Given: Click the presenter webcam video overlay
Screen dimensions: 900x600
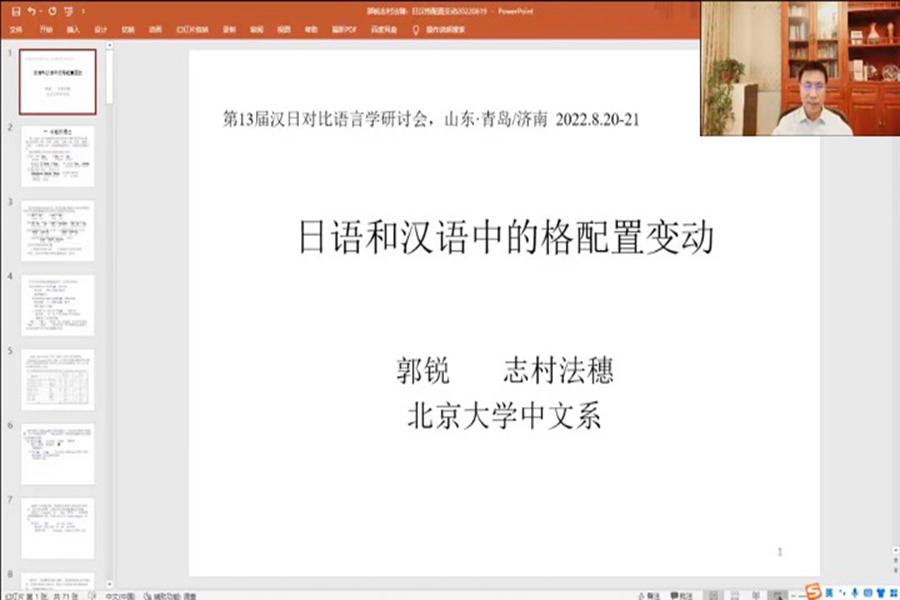Looking at the screenshot, I should point(800,68).
